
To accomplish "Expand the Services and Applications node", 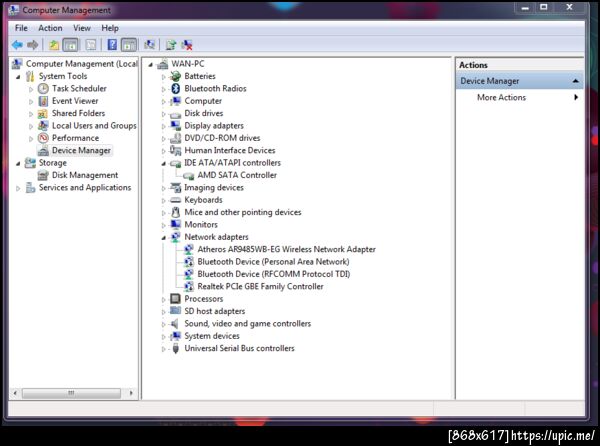I will coord(18,188).
